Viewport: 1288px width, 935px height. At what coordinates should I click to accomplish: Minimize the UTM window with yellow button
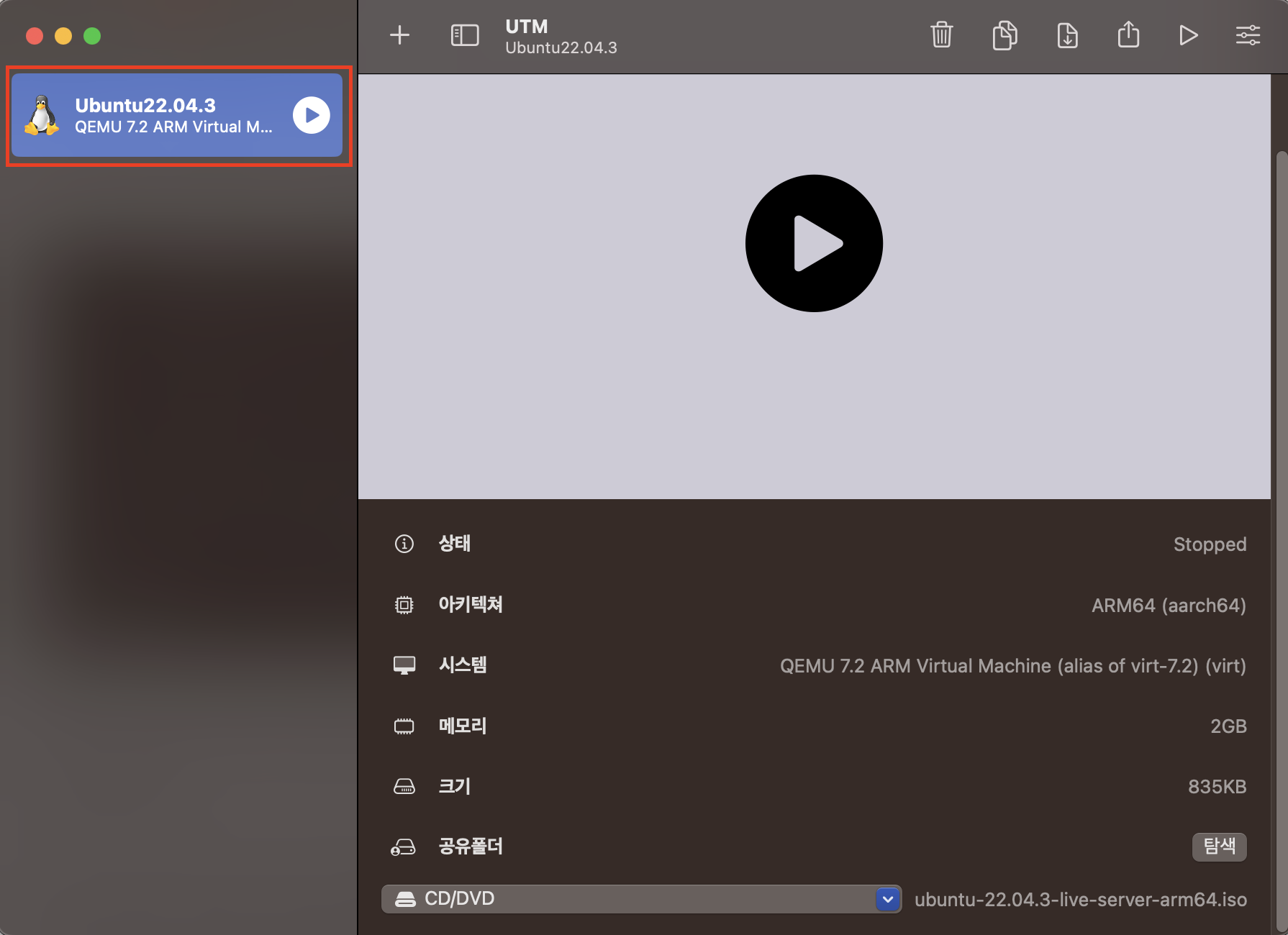(x=63, y=36)
